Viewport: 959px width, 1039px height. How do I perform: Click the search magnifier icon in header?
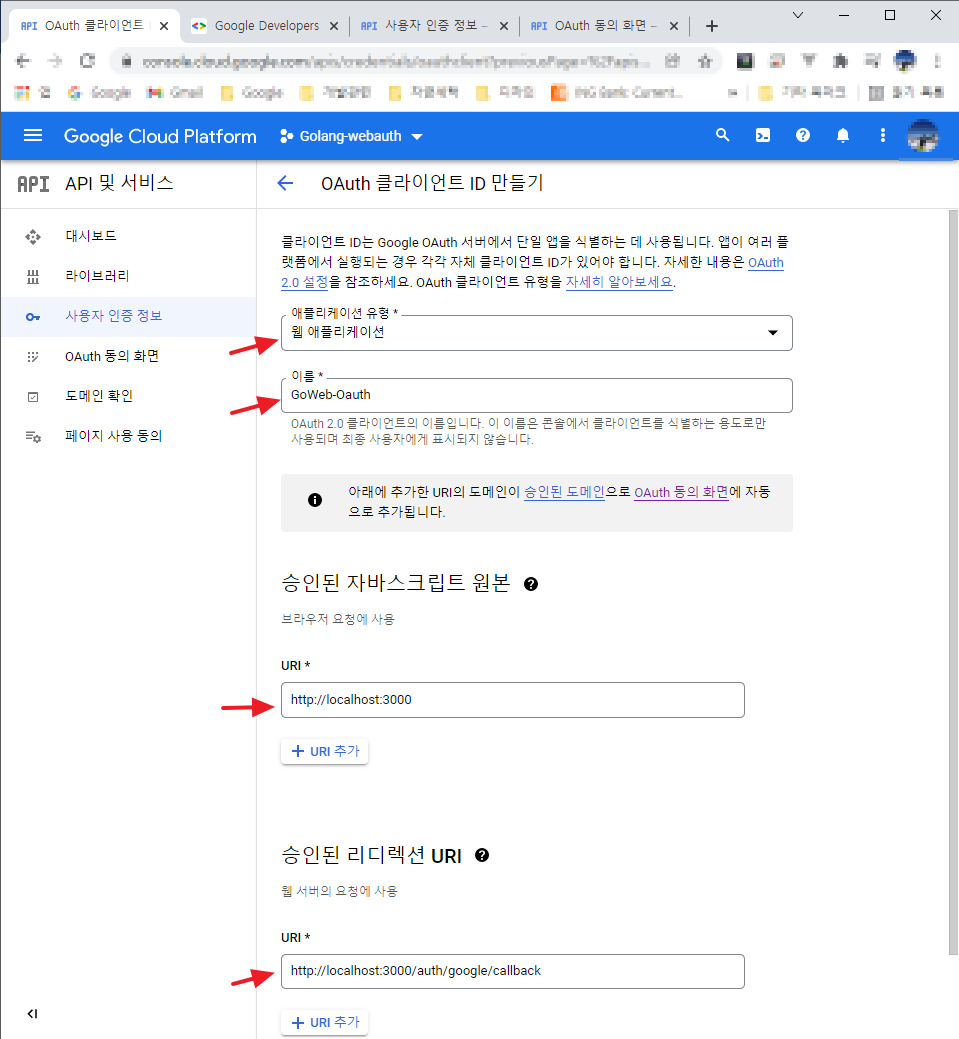(722, 135)
